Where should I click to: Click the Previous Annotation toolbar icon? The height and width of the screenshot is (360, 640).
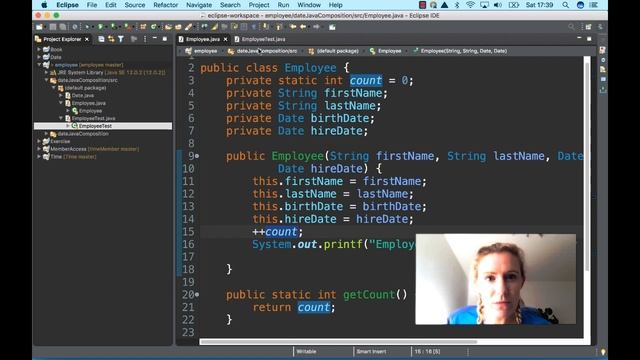click(x=279, y=27)
